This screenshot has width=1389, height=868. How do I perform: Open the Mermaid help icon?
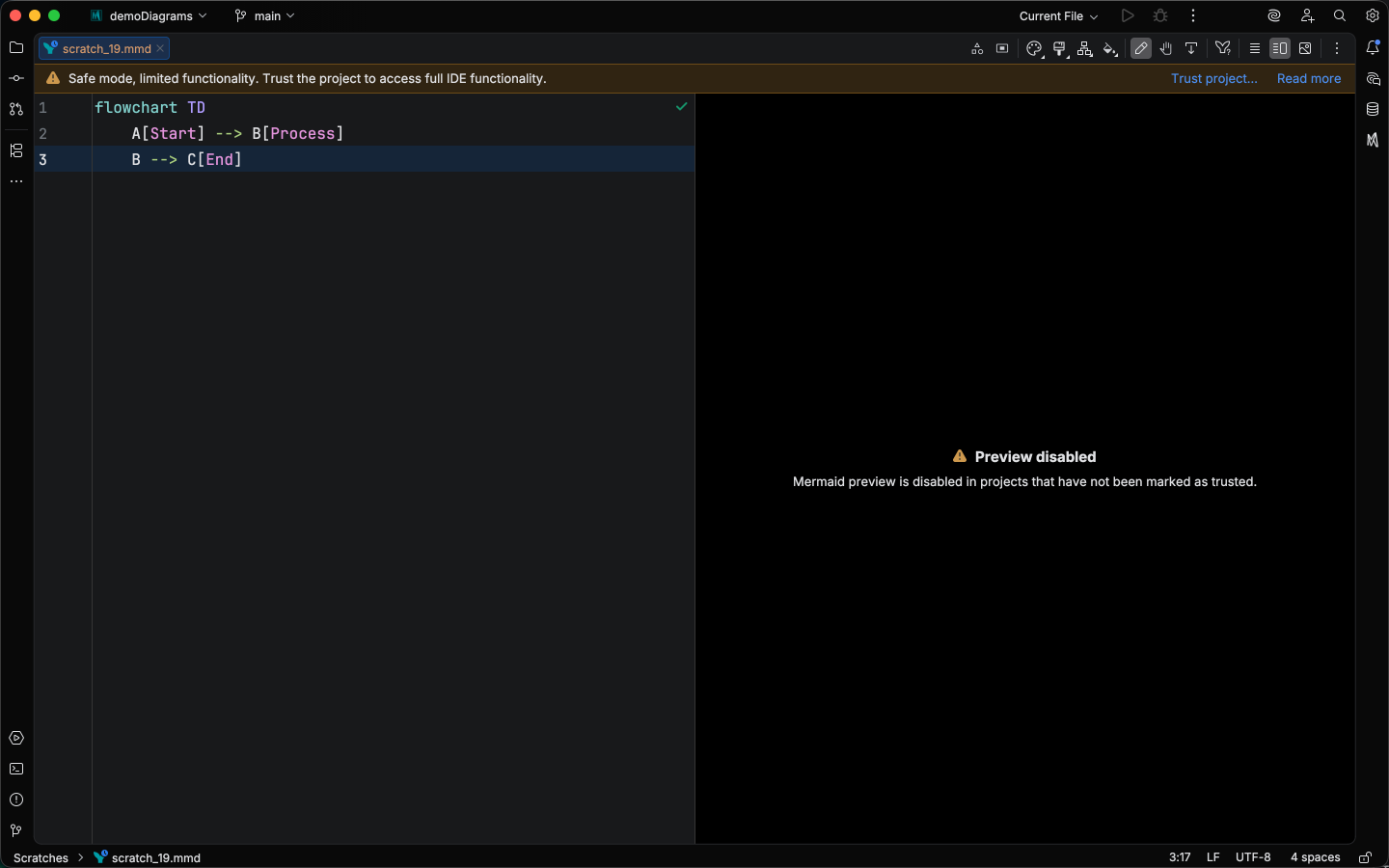(x=1223, y=48)
